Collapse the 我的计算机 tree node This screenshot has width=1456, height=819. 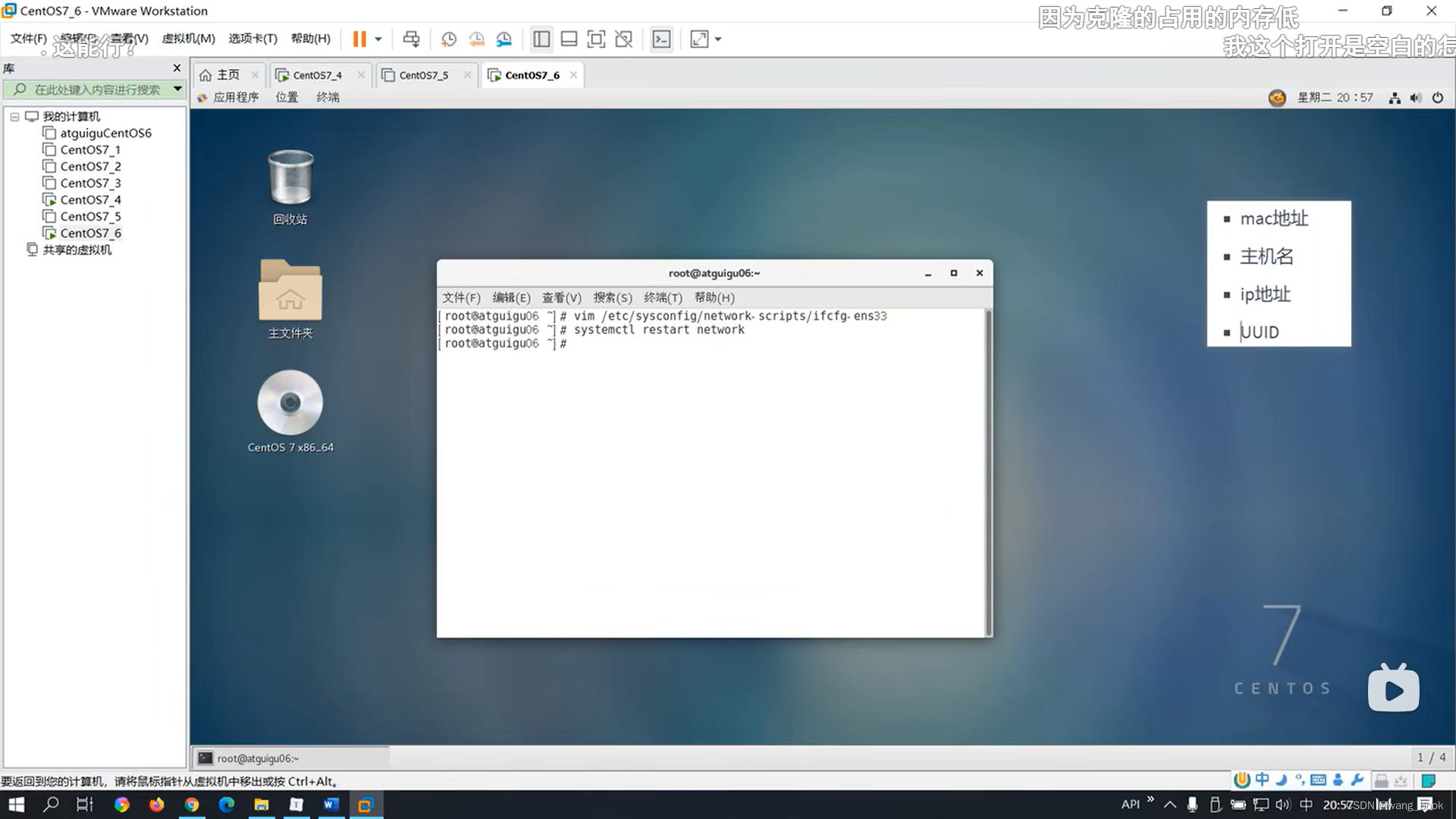point(14,117)
